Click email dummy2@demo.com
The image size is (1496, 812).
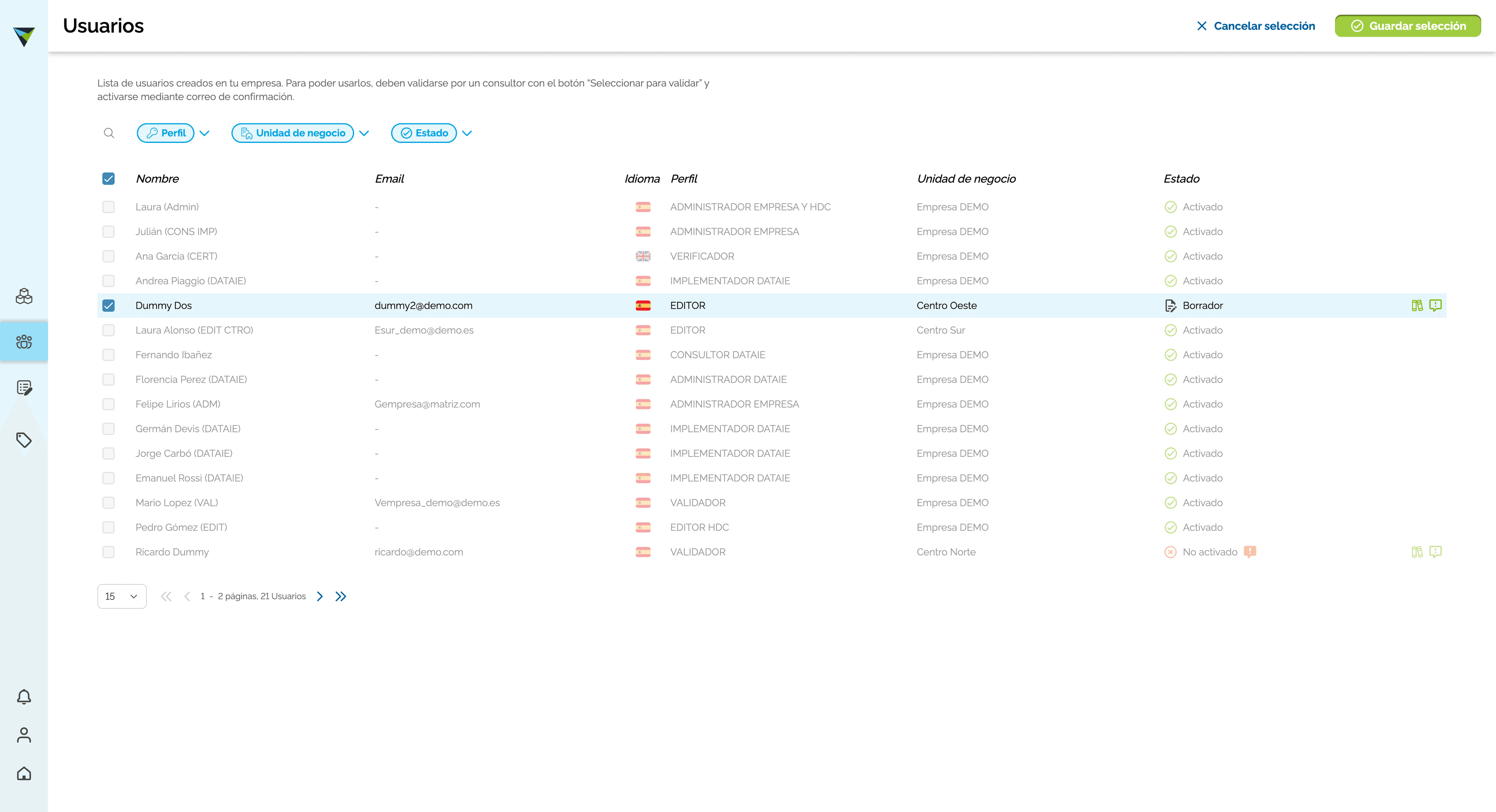coord(423,305)
